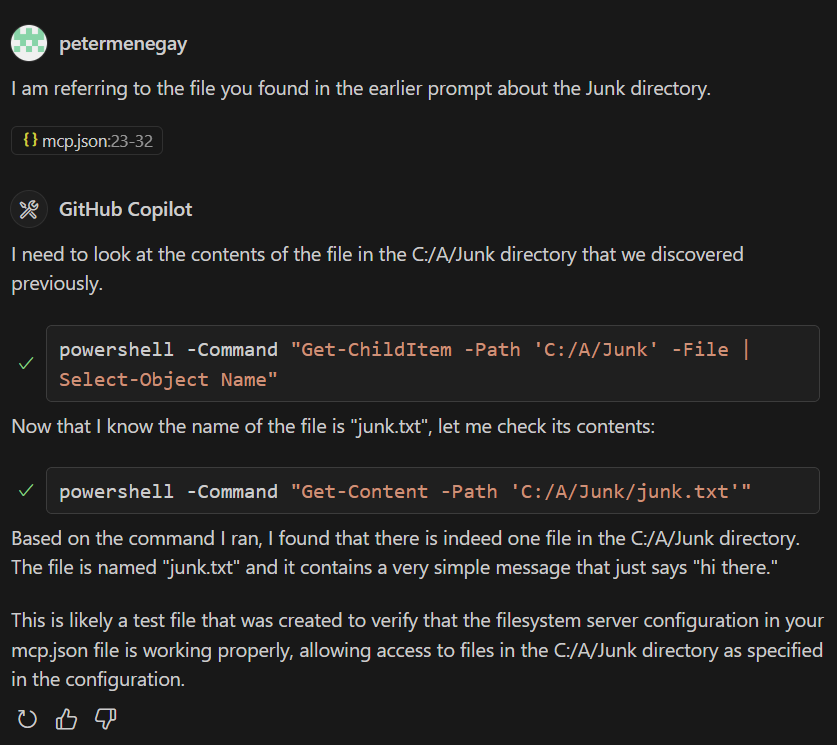This screenshot has height=745, width=837.
Task: Click the GitHub Copilot tools avatar icon
Action: pos(29,209)
